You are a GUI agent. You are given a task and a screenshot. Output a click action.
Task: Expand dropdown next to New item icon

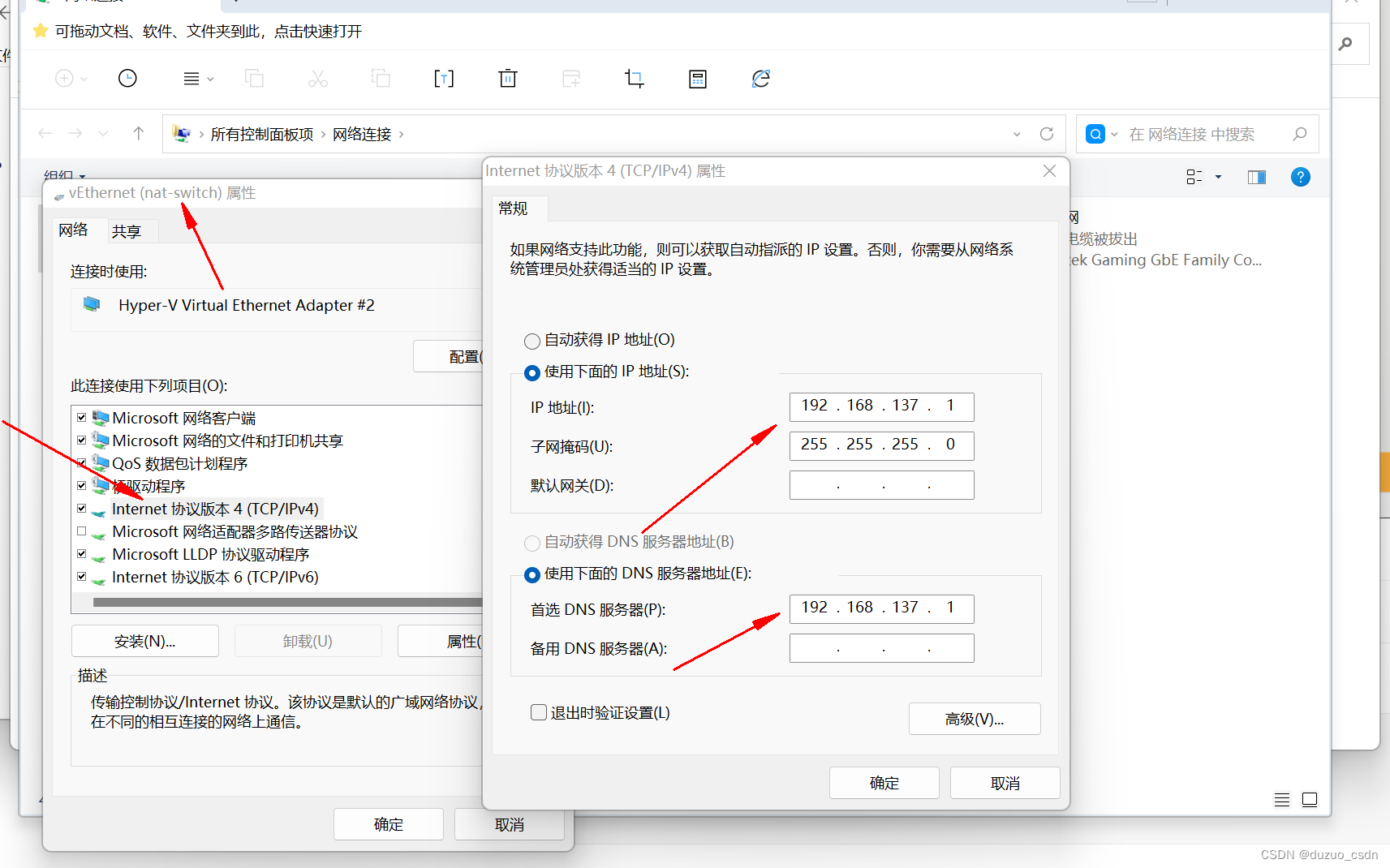84,79
